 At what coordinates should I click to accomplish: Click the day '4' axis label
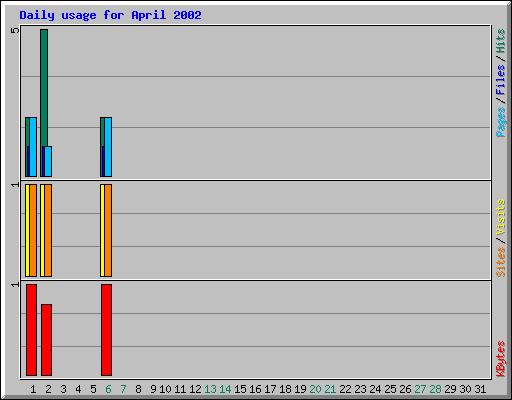tap(78, 389)
